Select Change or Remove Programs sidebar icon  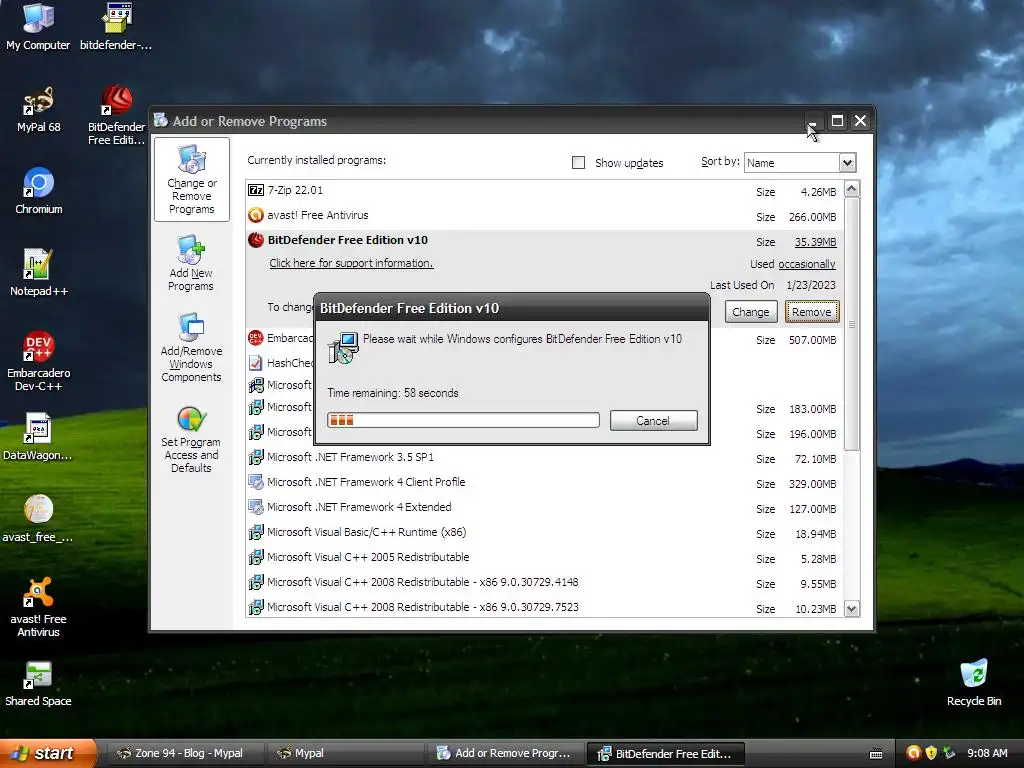(191, 180)
